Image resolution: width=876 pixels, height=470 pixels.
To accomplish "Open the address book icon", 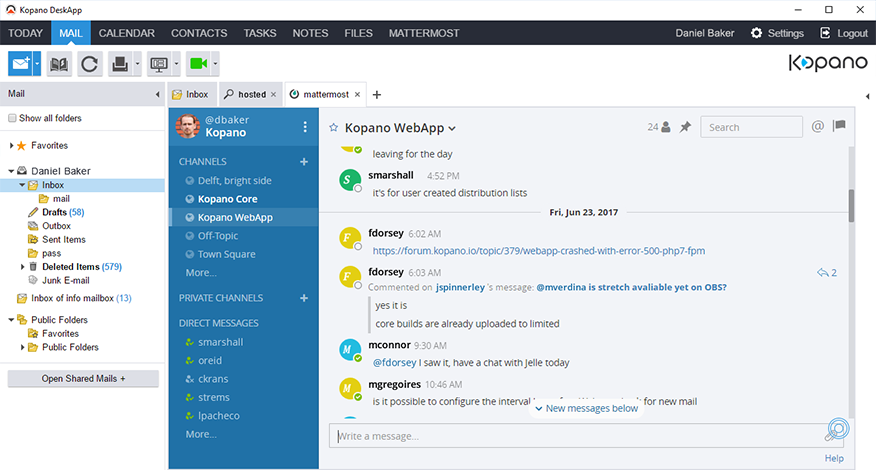I will (59, 64).
